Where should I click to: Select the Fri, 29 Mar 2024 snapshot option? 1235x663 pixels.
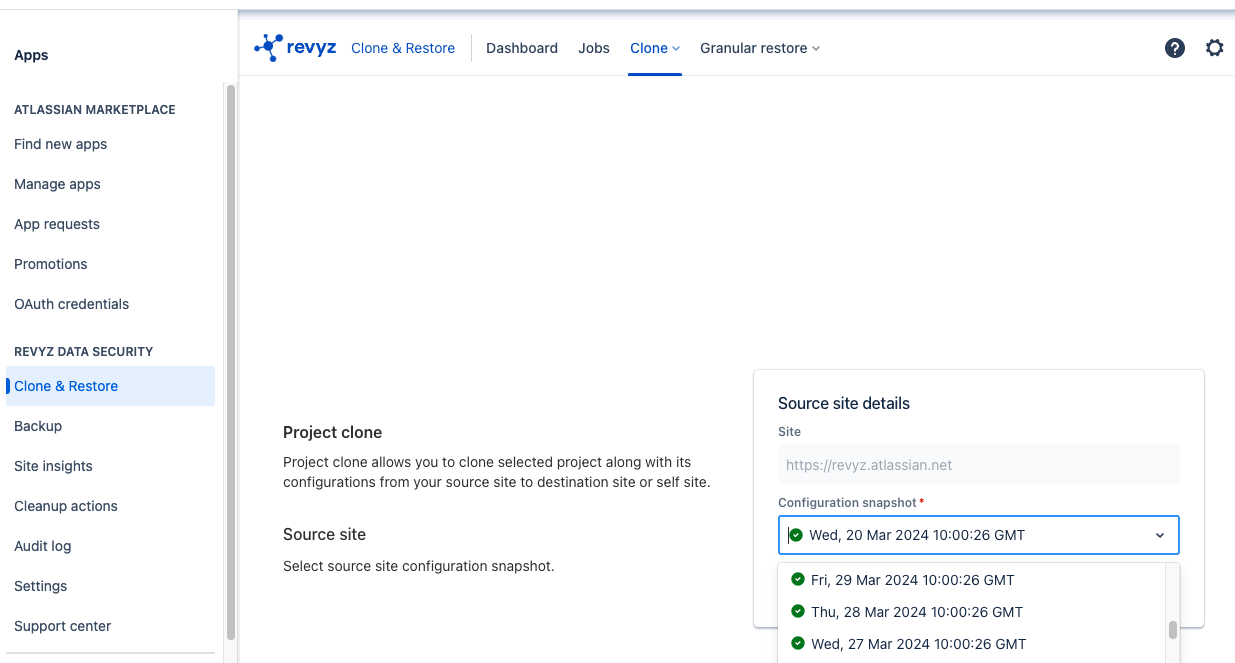click(912, 580)
